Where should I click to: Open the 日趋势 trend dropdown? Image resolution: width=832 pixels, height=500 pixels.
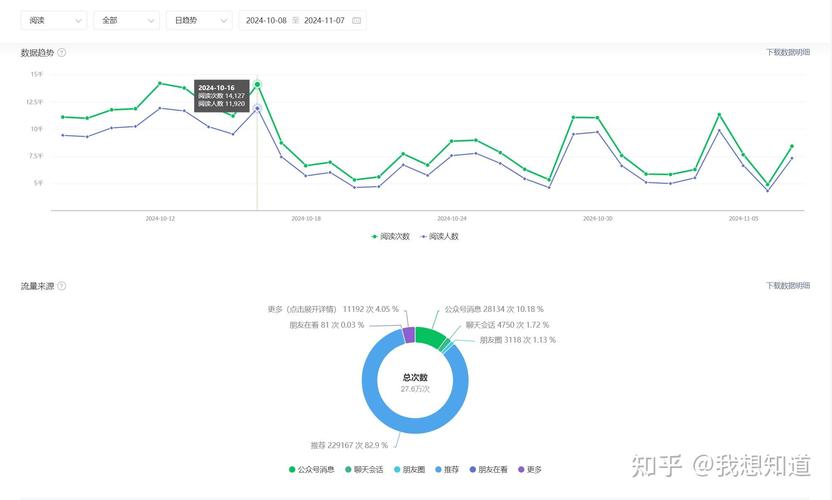198,20
